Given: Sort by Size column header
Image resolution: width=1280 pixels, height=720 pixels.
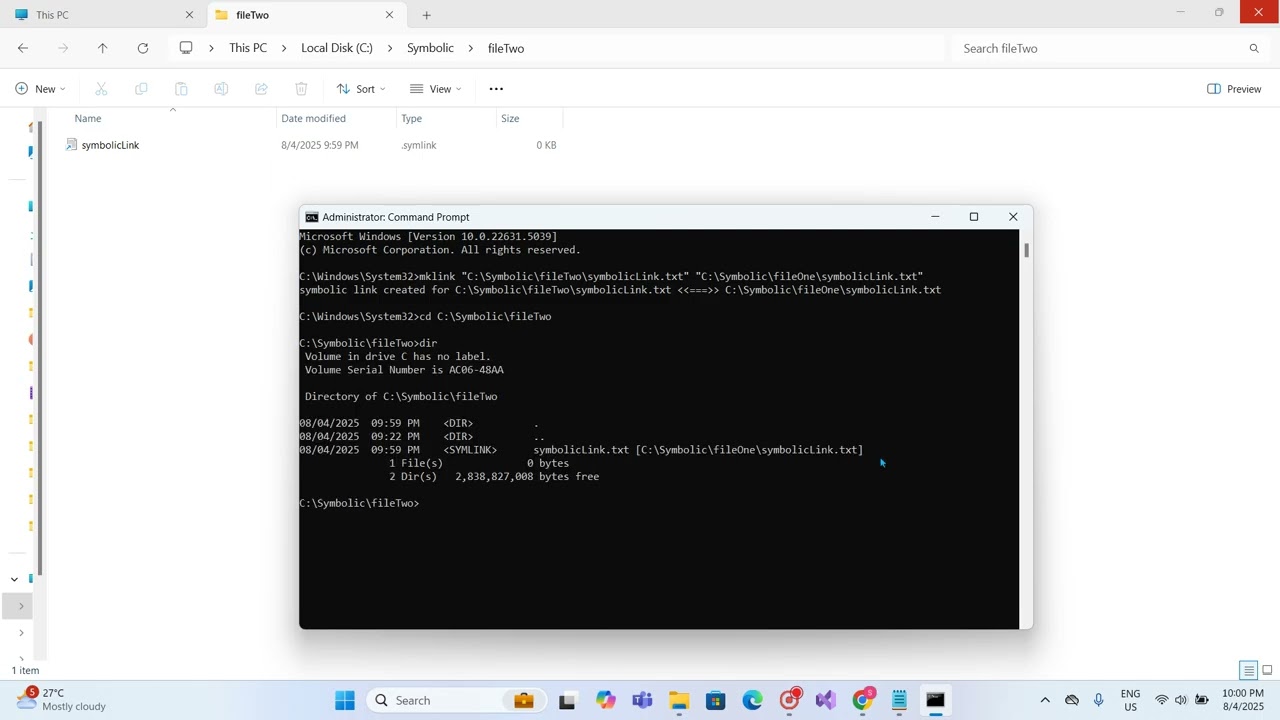Looking at the screenshot, I should click(x=510, y=118).
